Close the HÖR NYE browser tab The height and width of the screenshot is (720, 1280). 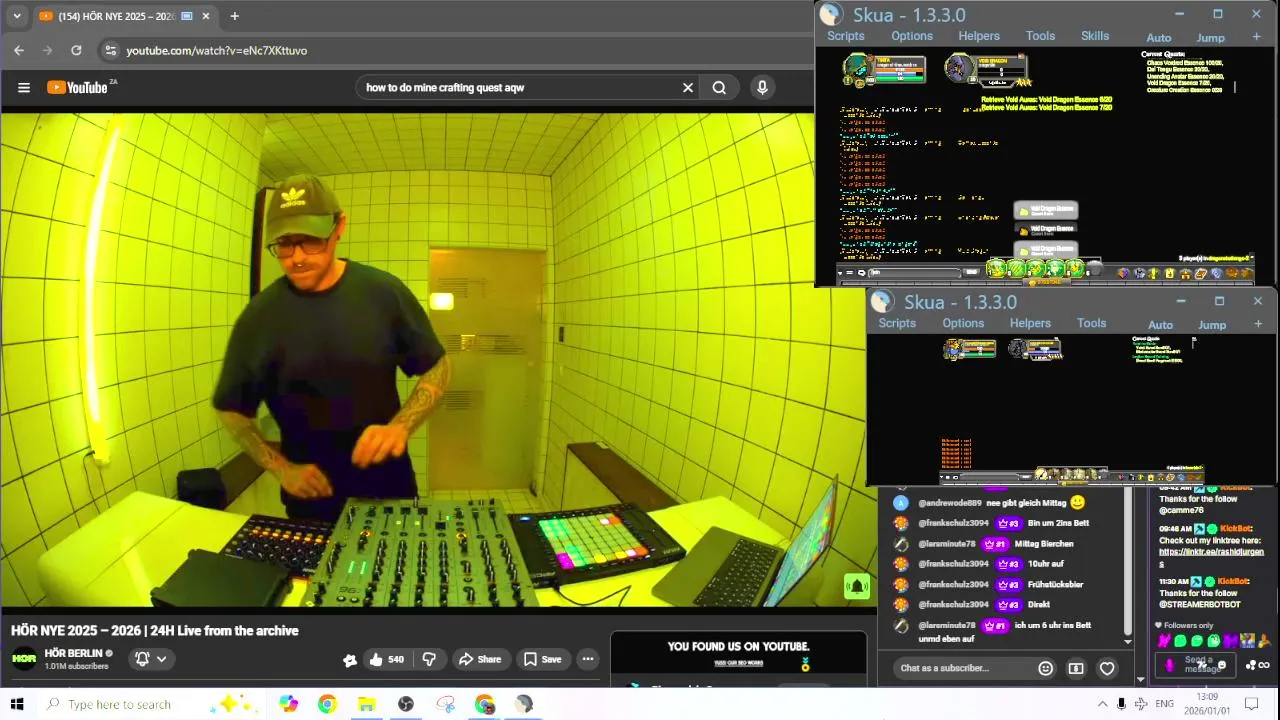click(206, 16)
